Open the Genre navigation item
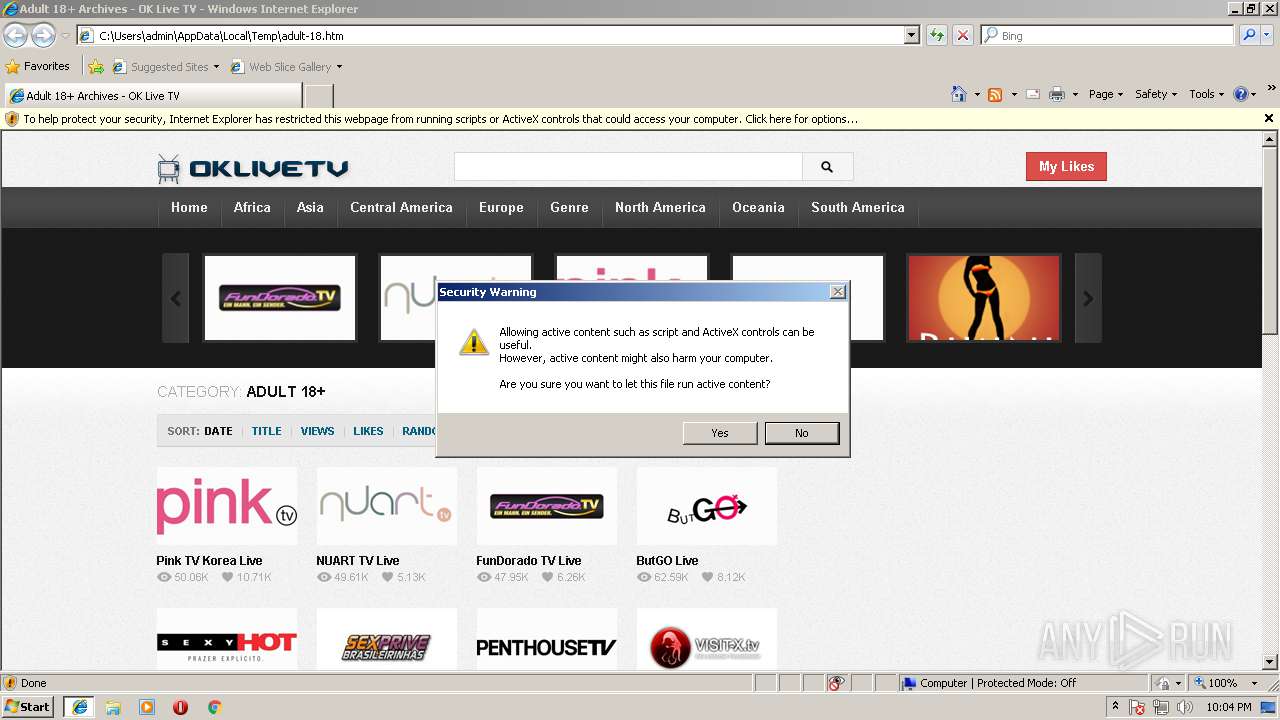Image resolution: width=1280 pixels, height=720 pixels. pos(569,207)
